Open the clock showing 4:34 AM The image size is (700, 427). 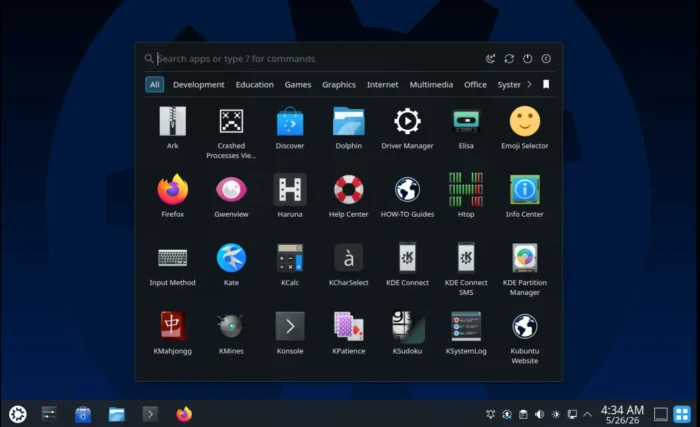click(x=622, y=414)
